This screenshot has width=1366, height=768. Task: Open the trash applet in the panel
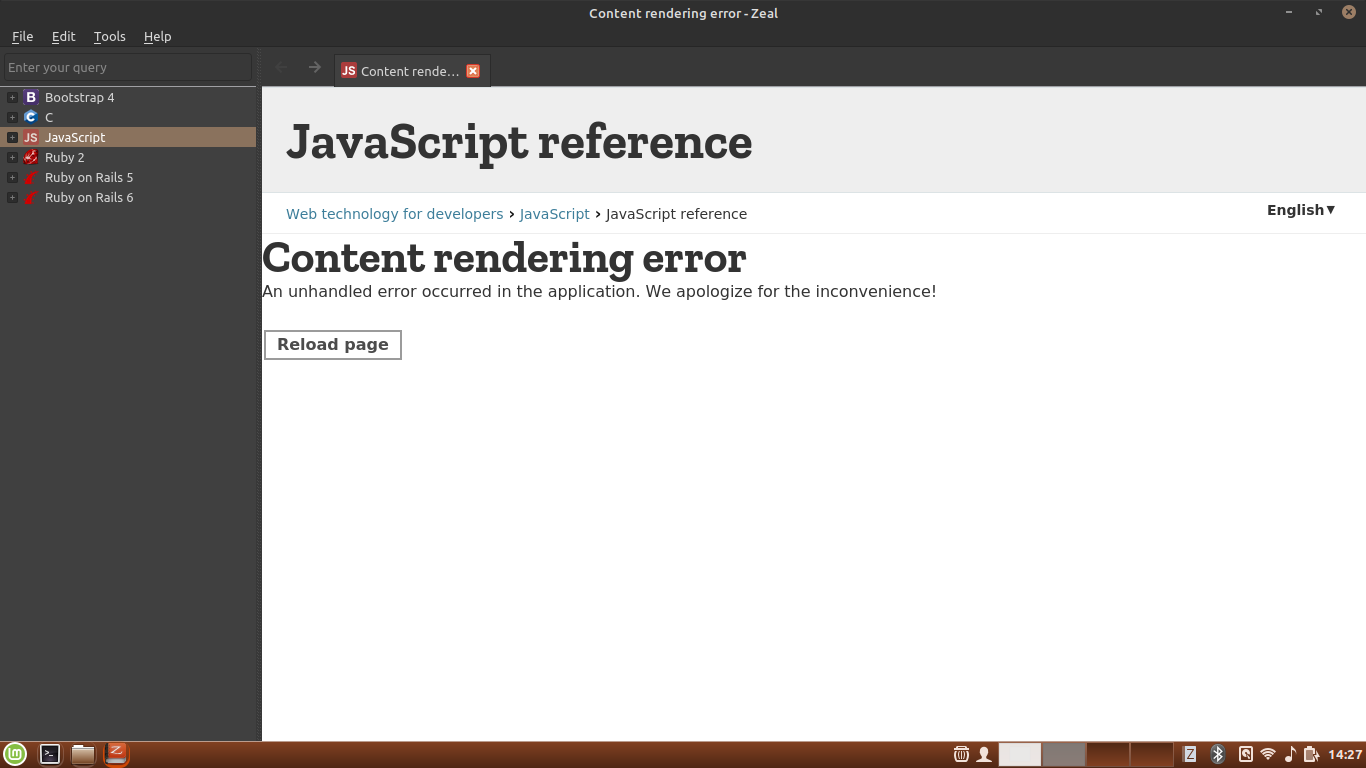point(961,754)
